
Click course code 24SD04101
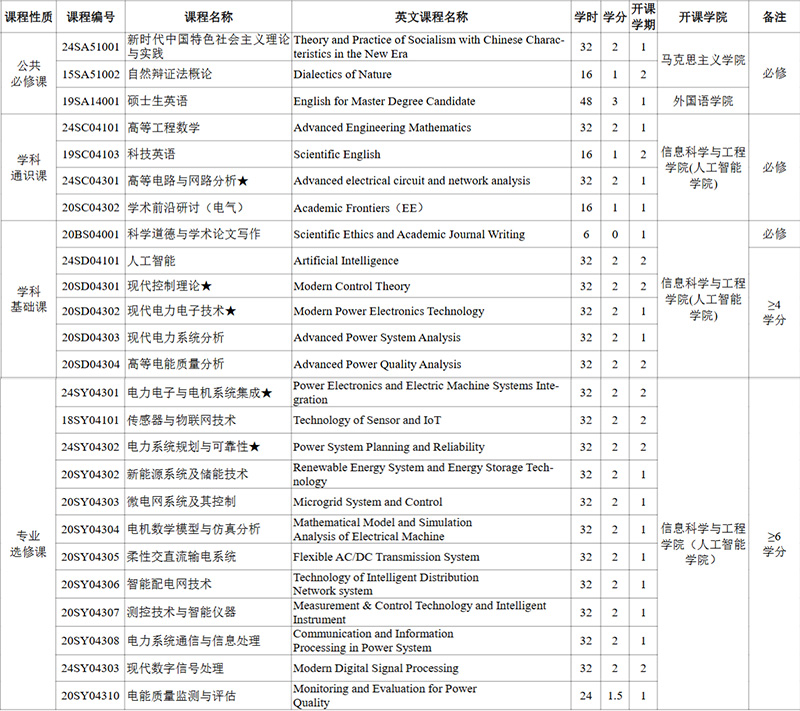(91, 261)
